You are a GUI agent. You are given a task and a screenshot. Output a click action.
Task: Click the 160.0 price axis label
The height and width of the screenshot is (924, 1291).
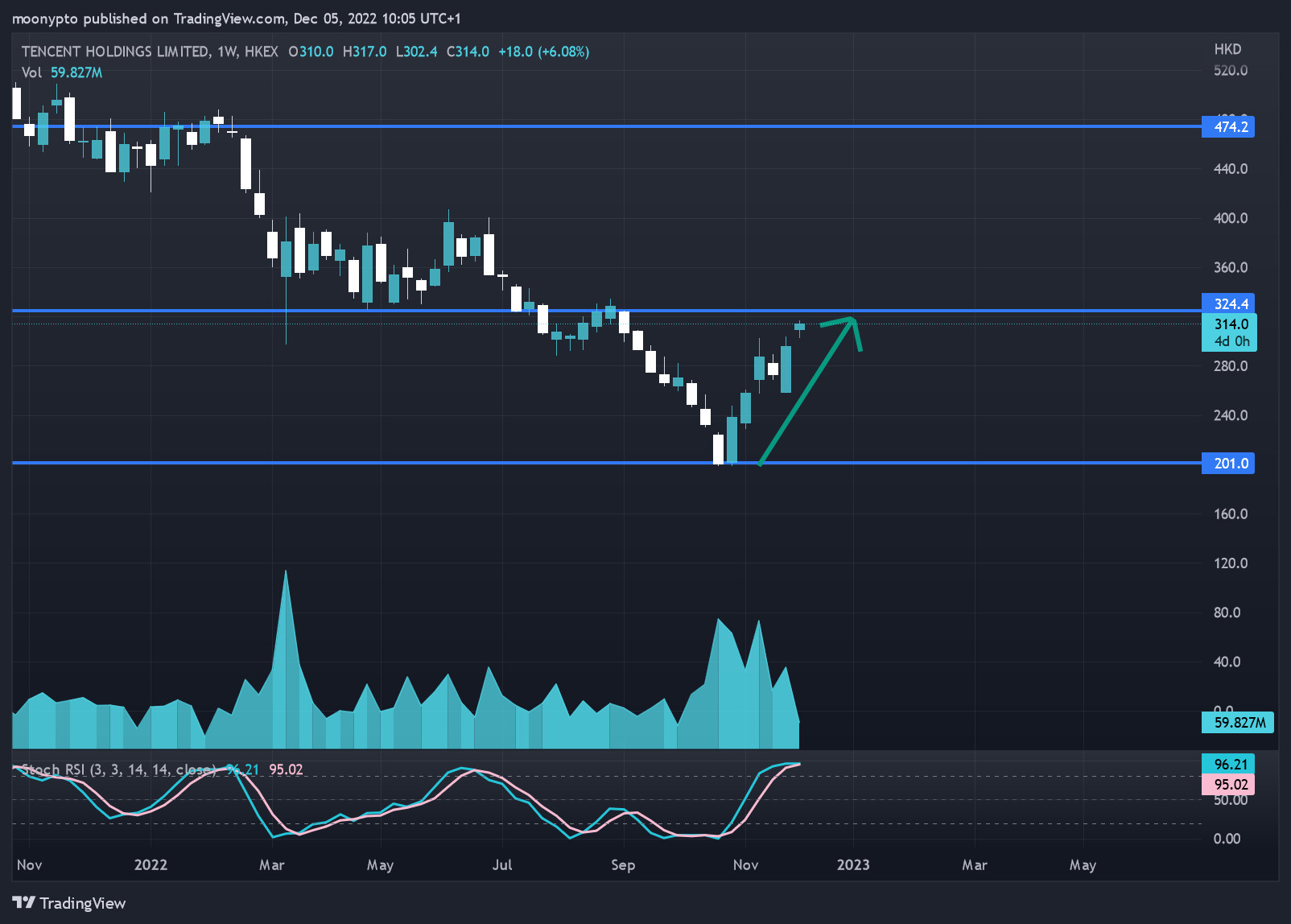coord(1231,514)
